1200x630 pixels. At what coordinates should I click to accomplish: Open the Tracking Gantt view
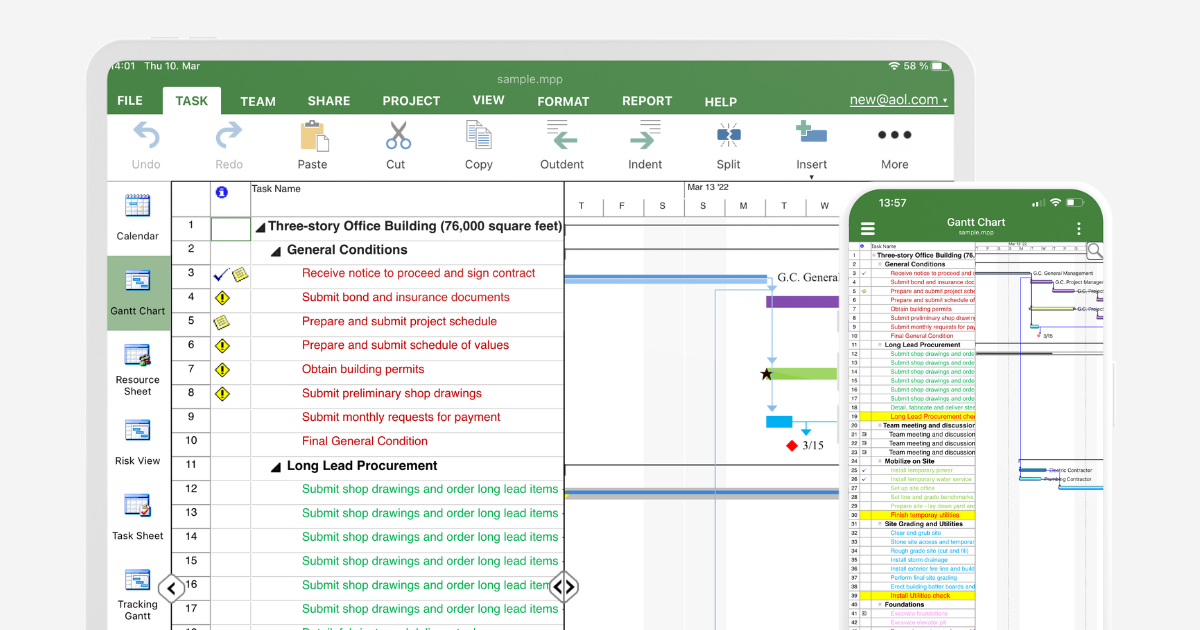137,590
